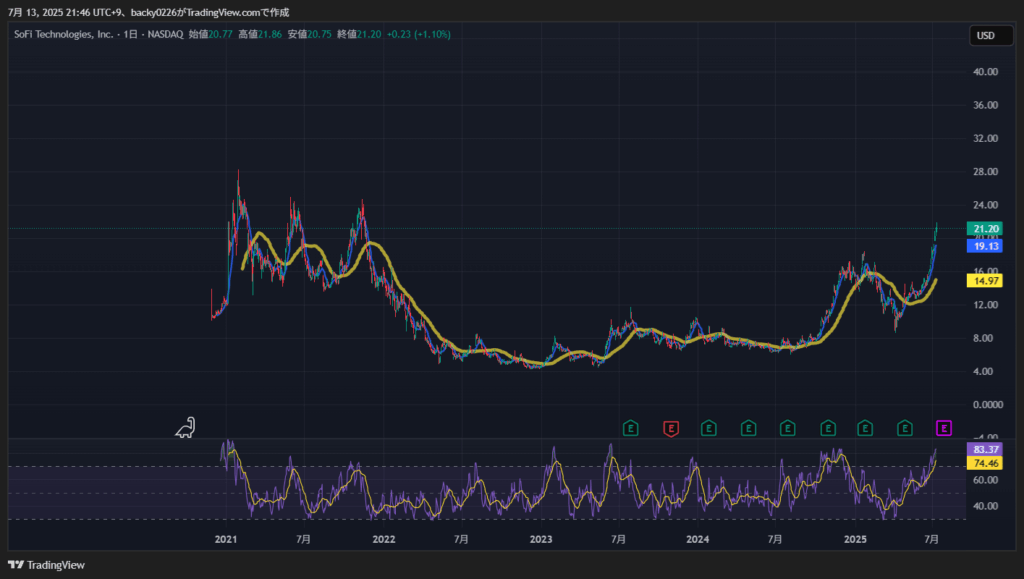Click the 7月 label after 2025
The height and width of the screenshot is (579, 1024).
click(932, 539)
